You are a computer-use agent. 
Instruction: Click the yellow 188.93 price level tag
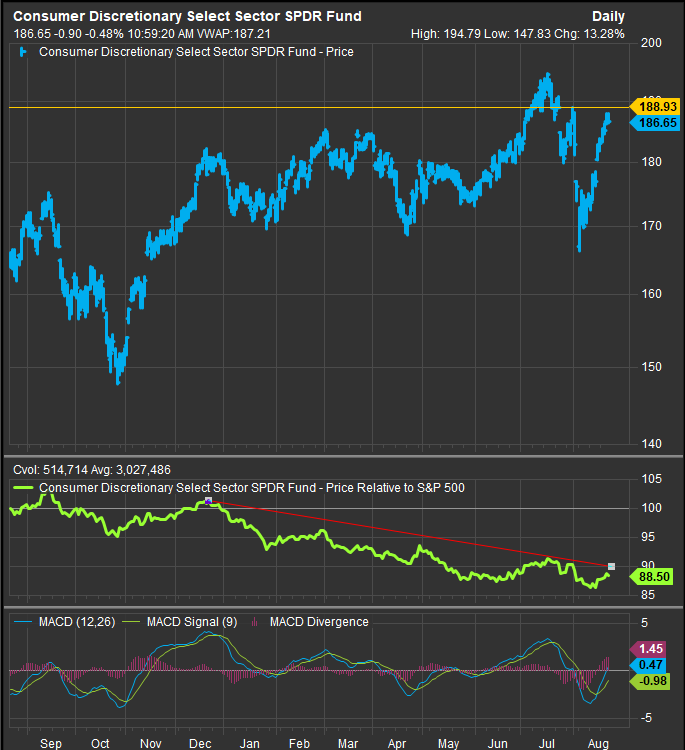point(654,107)
